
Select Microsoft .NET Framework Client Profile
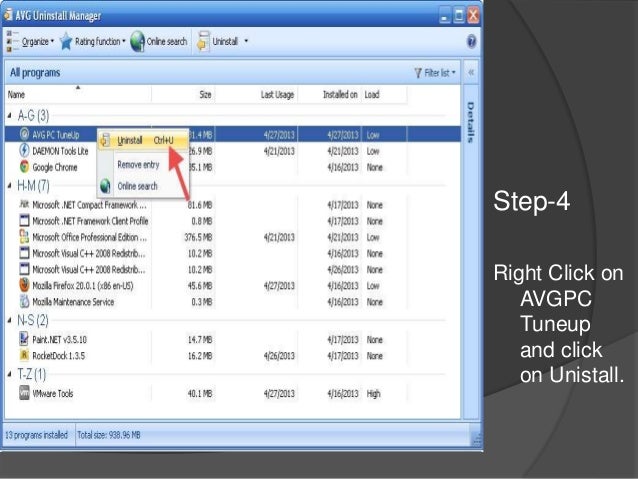pos(90,221)
